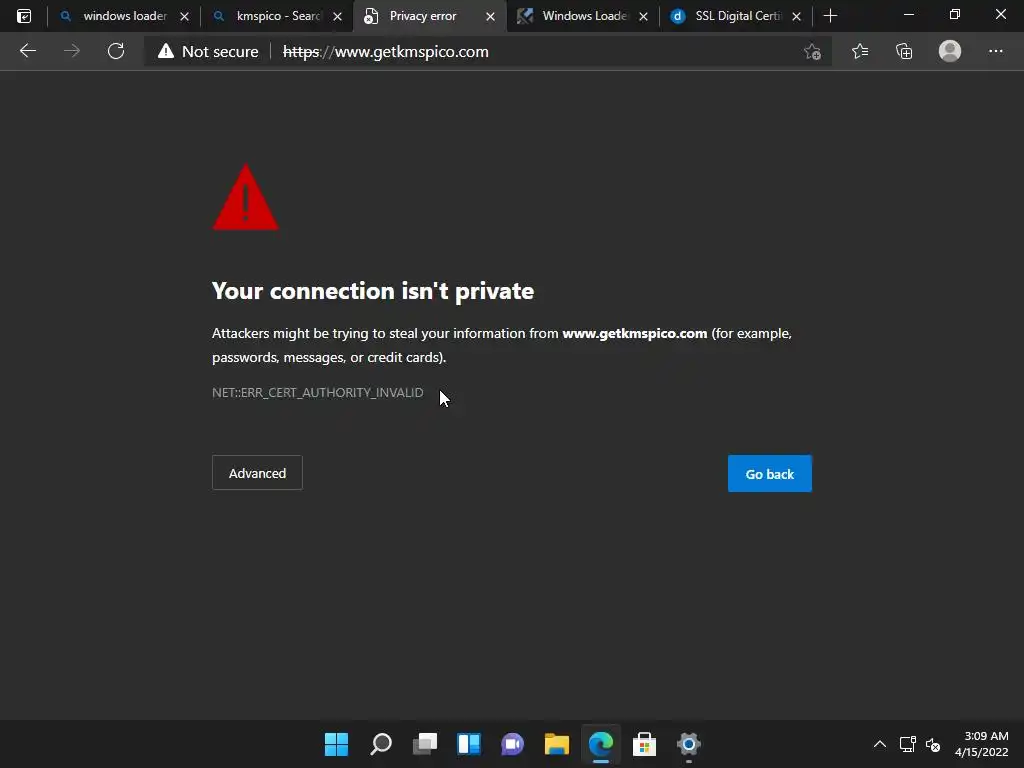Open Microsoft Store from the taskbar
This screenshot has width=1024, height=768.
[645, 744]
